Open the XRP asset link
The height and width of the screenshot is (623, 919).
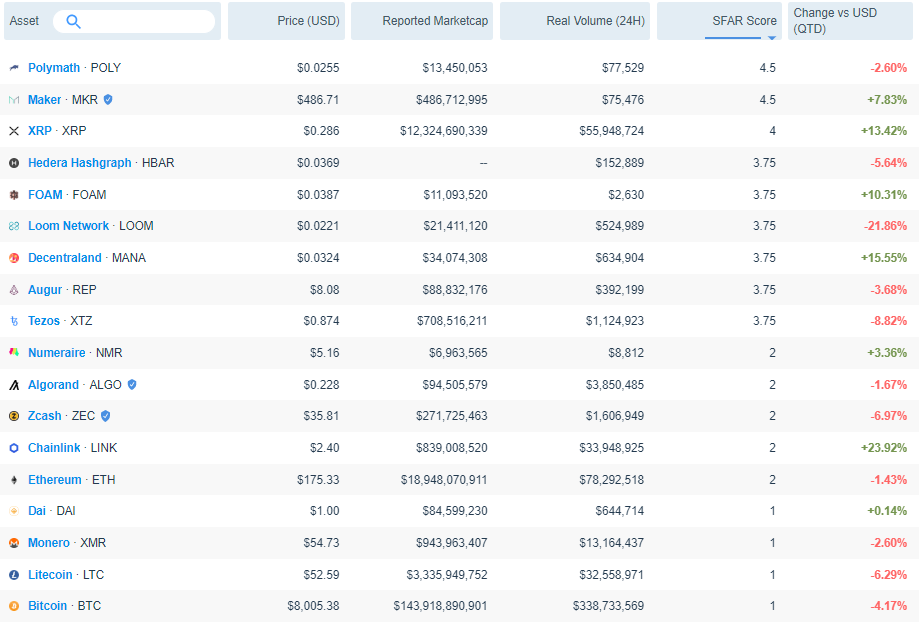point(40,131)
